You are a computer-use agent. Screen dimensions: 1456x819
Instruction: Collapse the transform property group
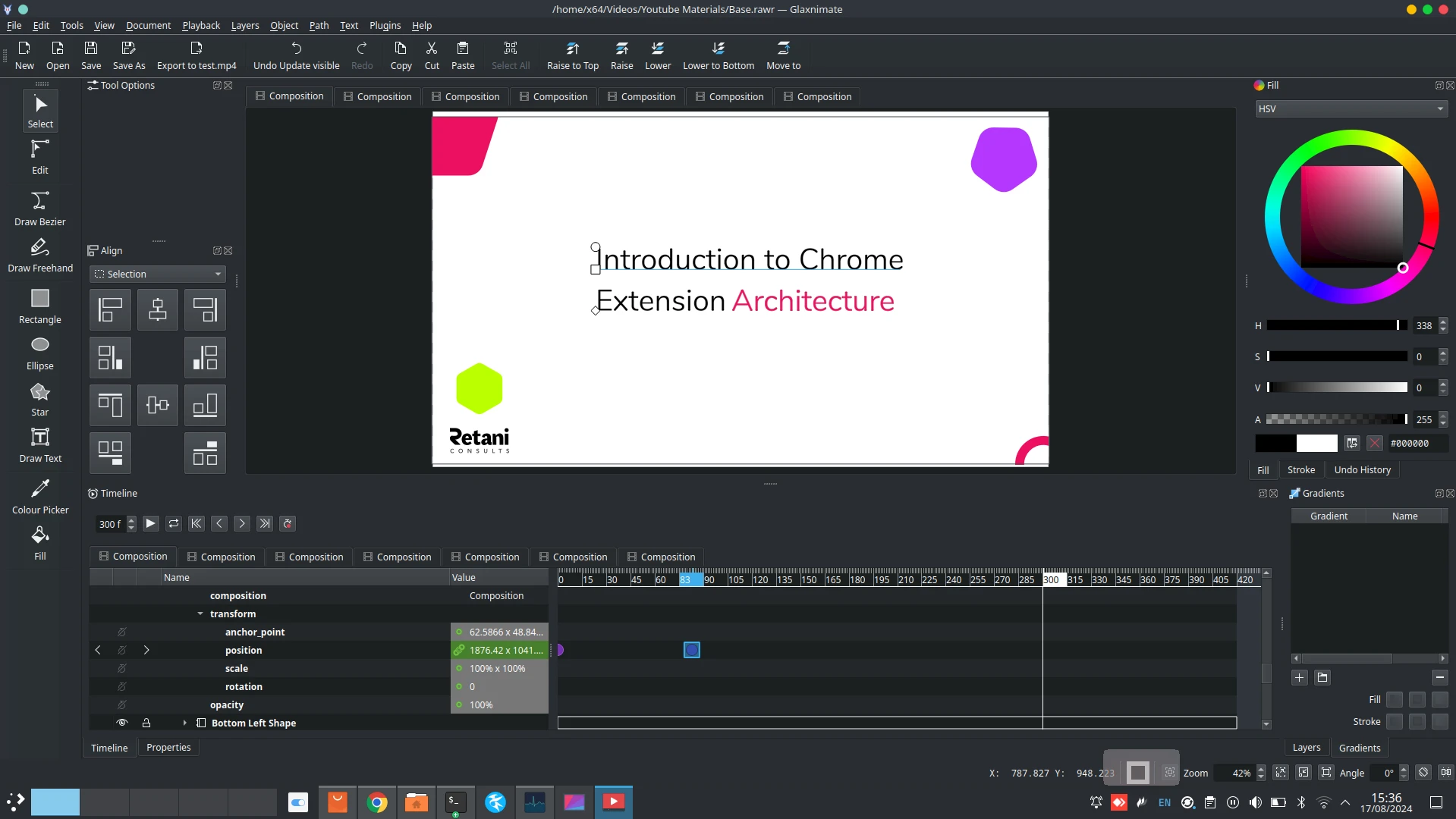point(200,613)
